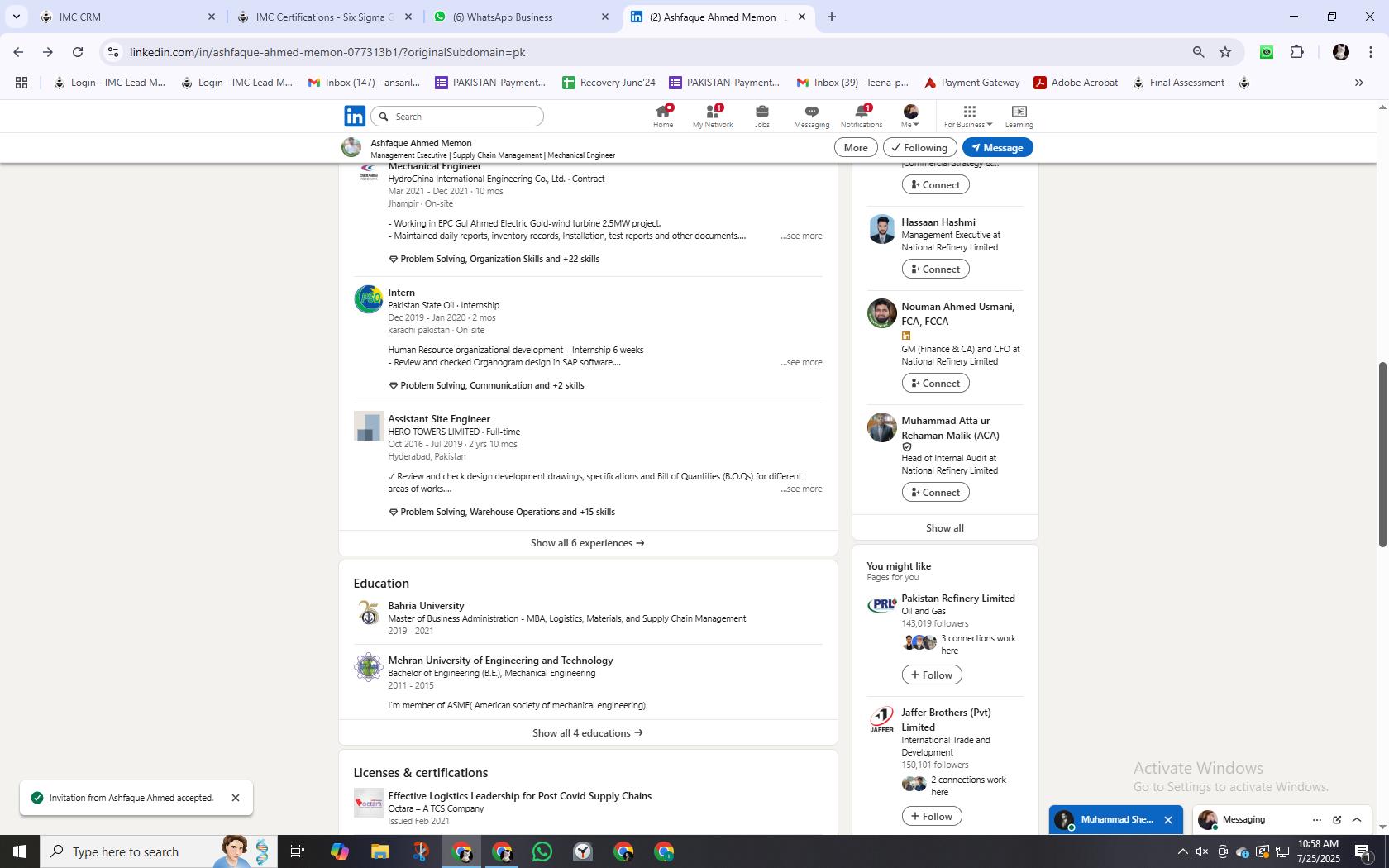The height and width of the screenshot is (868, 1389).
Task: Click the More profile button
Action: click(856, 147)
